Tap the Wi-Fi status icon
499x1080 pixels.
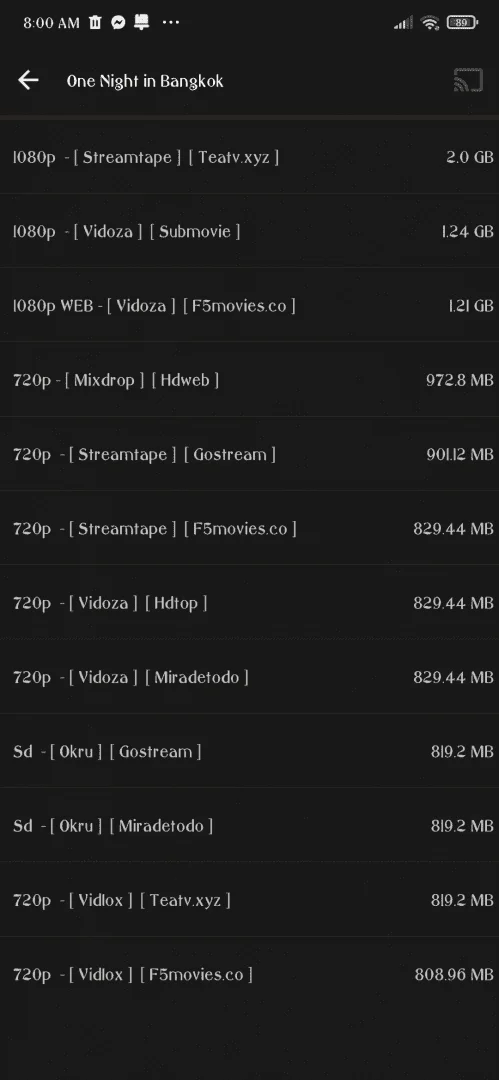click(430, 23)
